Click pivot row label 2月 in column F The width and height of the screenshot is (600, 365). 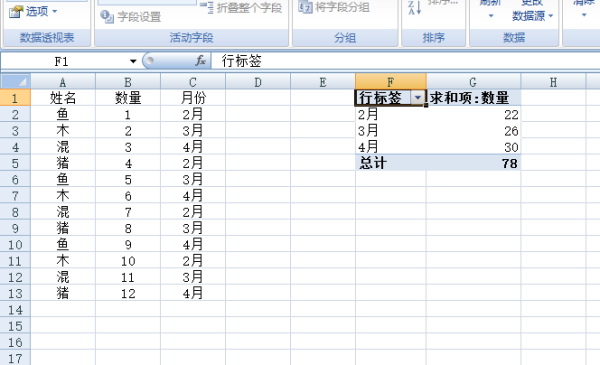point(391,114)
